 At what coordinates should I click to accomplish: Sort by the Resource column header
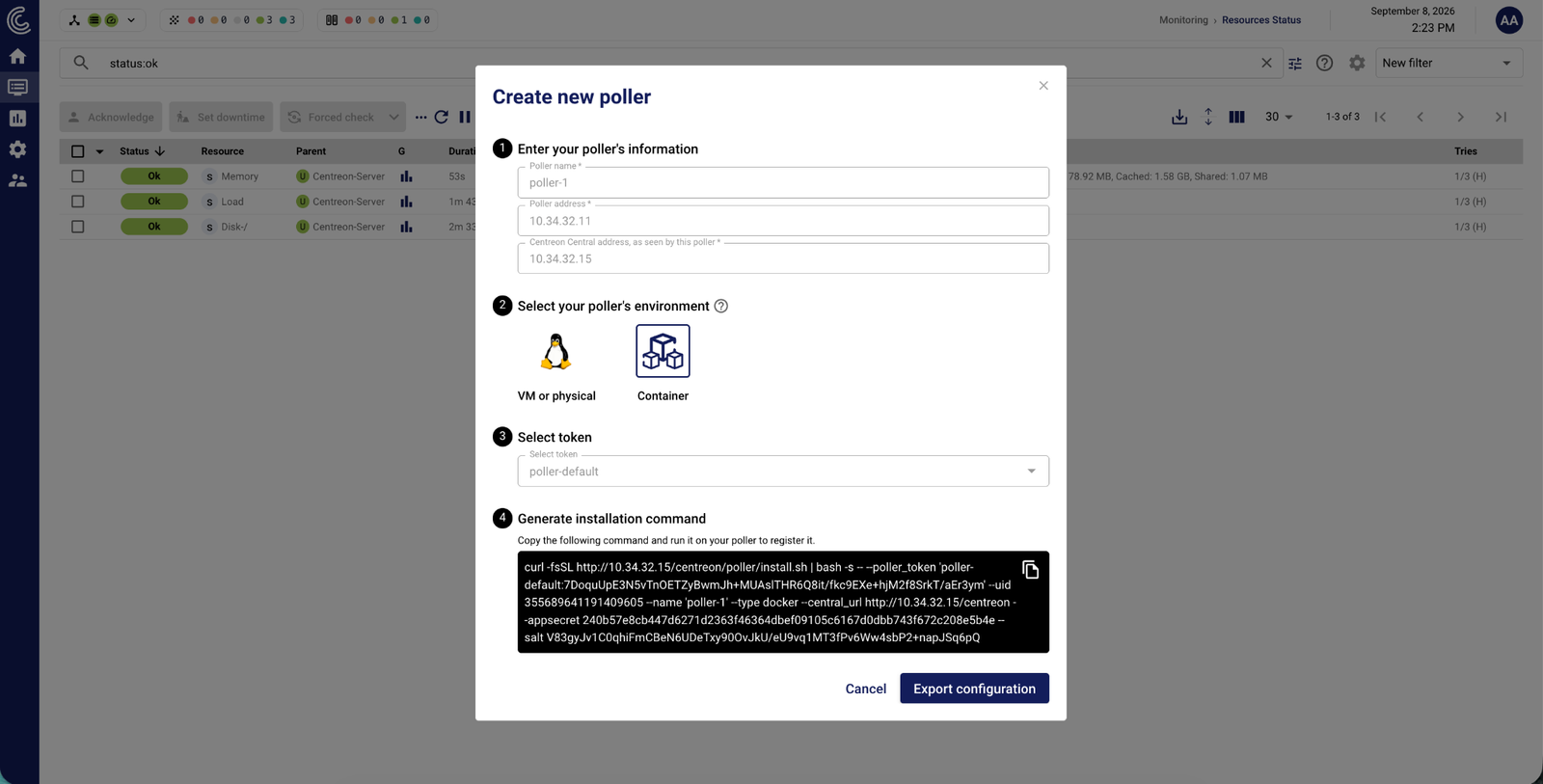click(222, 151)
